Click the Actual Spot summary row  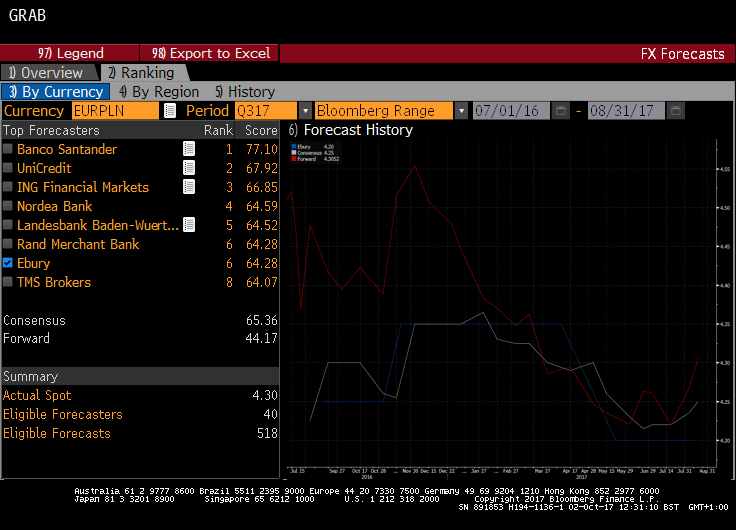(x=140, y=395)
